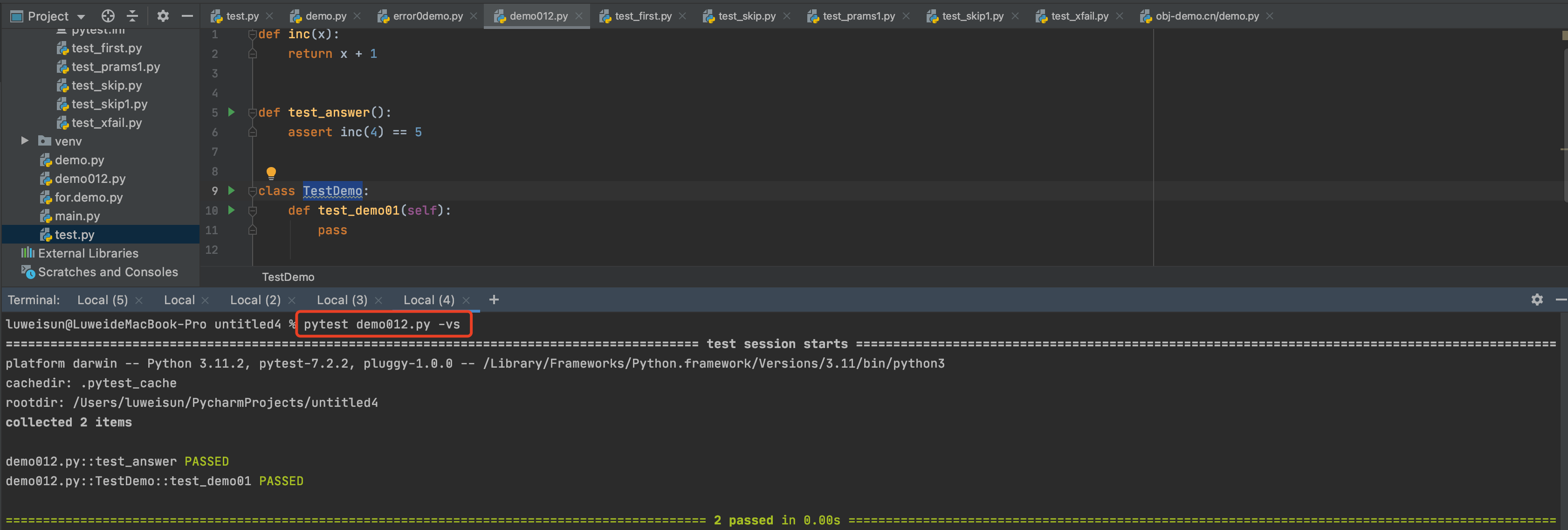1568x530 pixels.
Task: Add a new terminal tab with plus
Action: coord(494,300)
